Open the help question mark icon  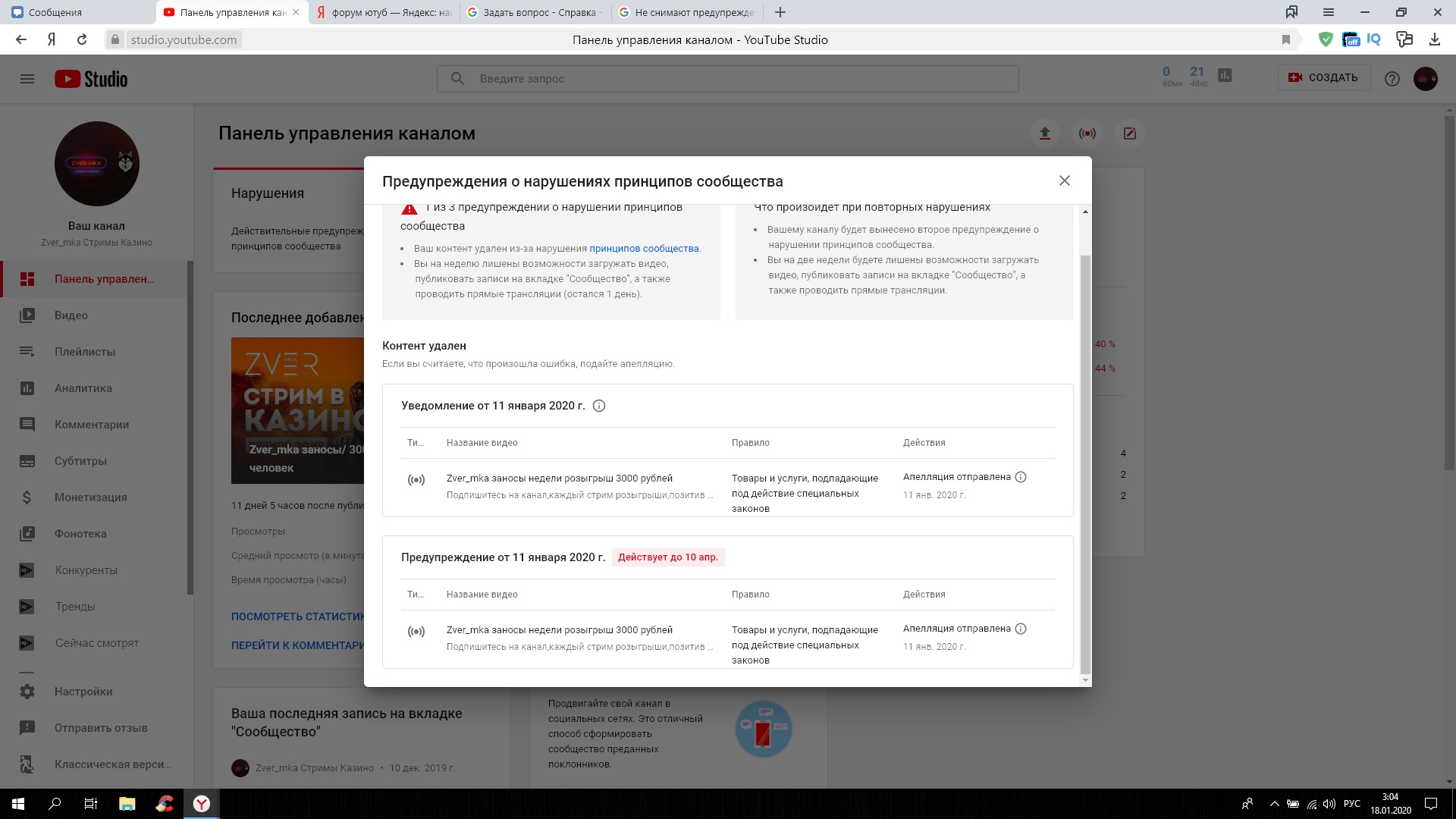[1392, 79]
